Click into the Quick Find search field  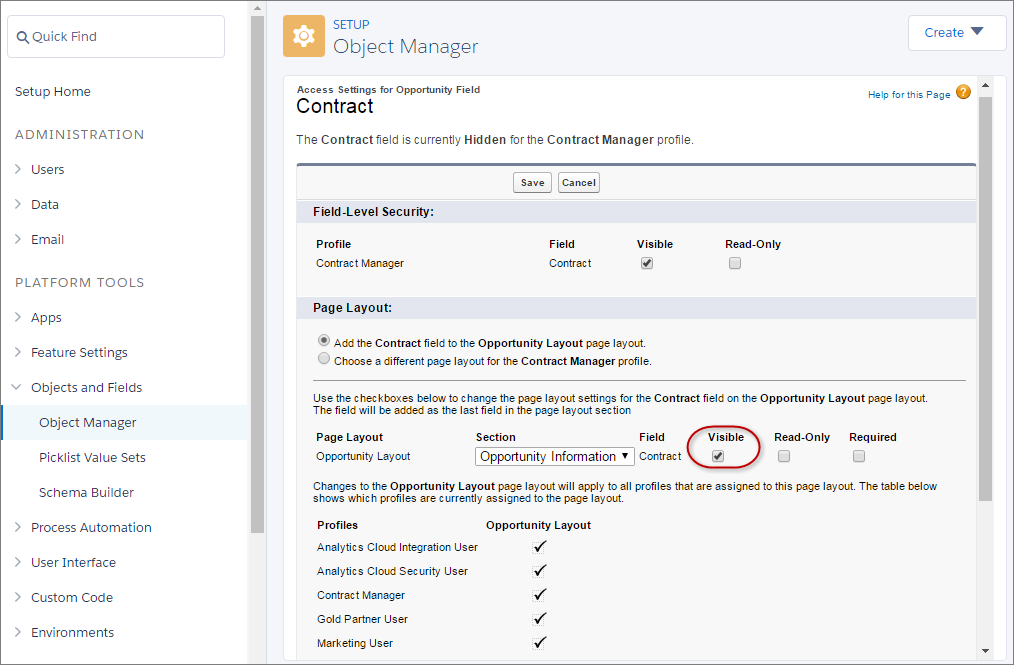click(116, 37)
